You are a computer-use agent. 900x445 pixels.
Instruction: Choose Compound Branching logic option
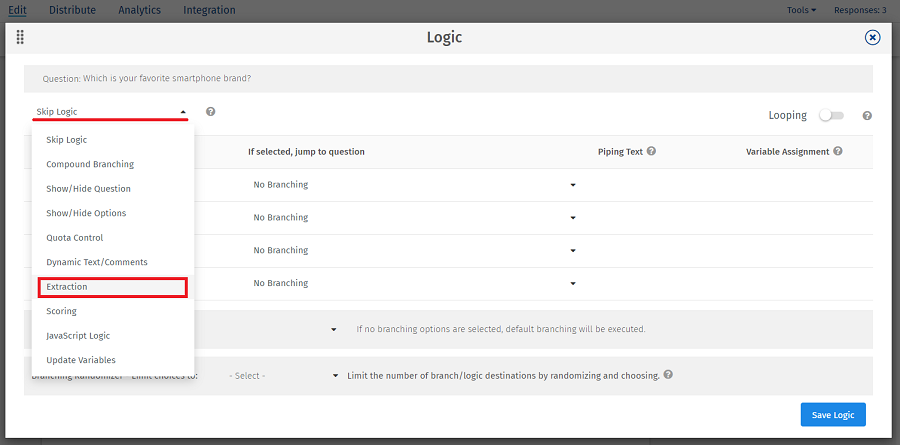(90, 164)
